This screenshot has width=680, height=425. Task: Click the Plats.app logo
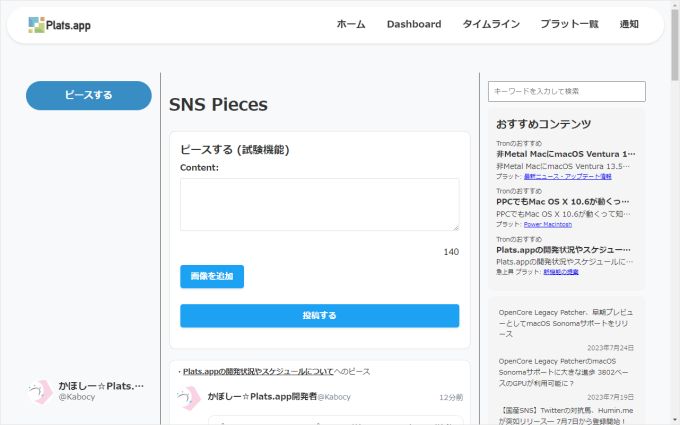click(59, 25)
